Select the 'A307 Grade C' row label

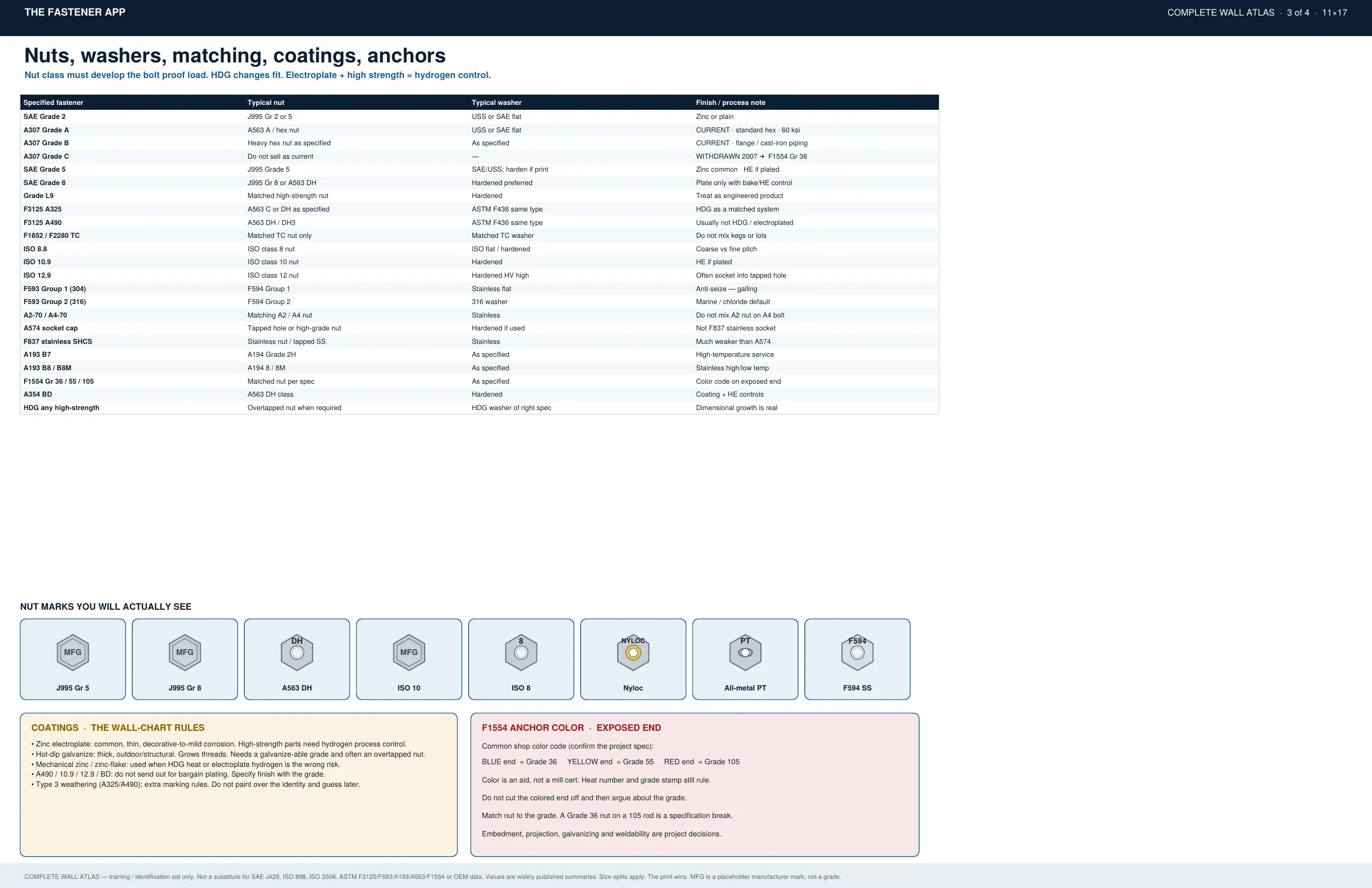[46, 156]
